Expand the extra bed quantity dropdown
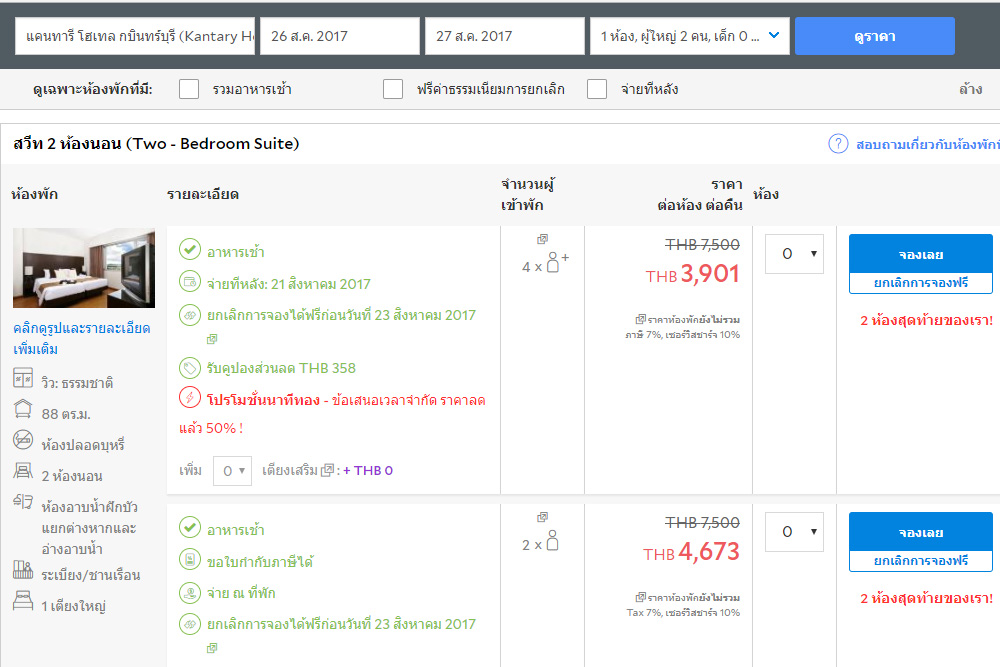This screenshot has width=1000, height=667. [x=232, y=470]
